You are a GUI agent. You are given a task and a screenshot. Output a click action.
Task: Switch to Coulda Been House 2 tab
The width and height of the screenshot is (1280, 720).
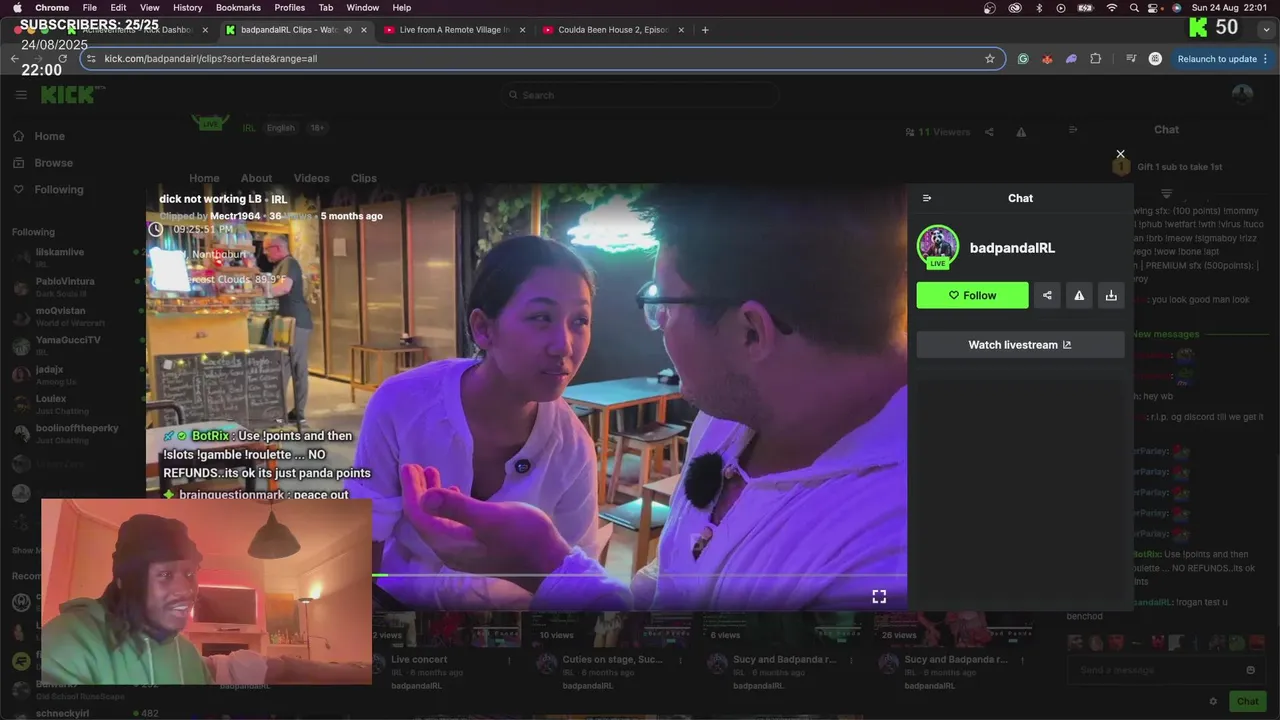coord(613,30)
